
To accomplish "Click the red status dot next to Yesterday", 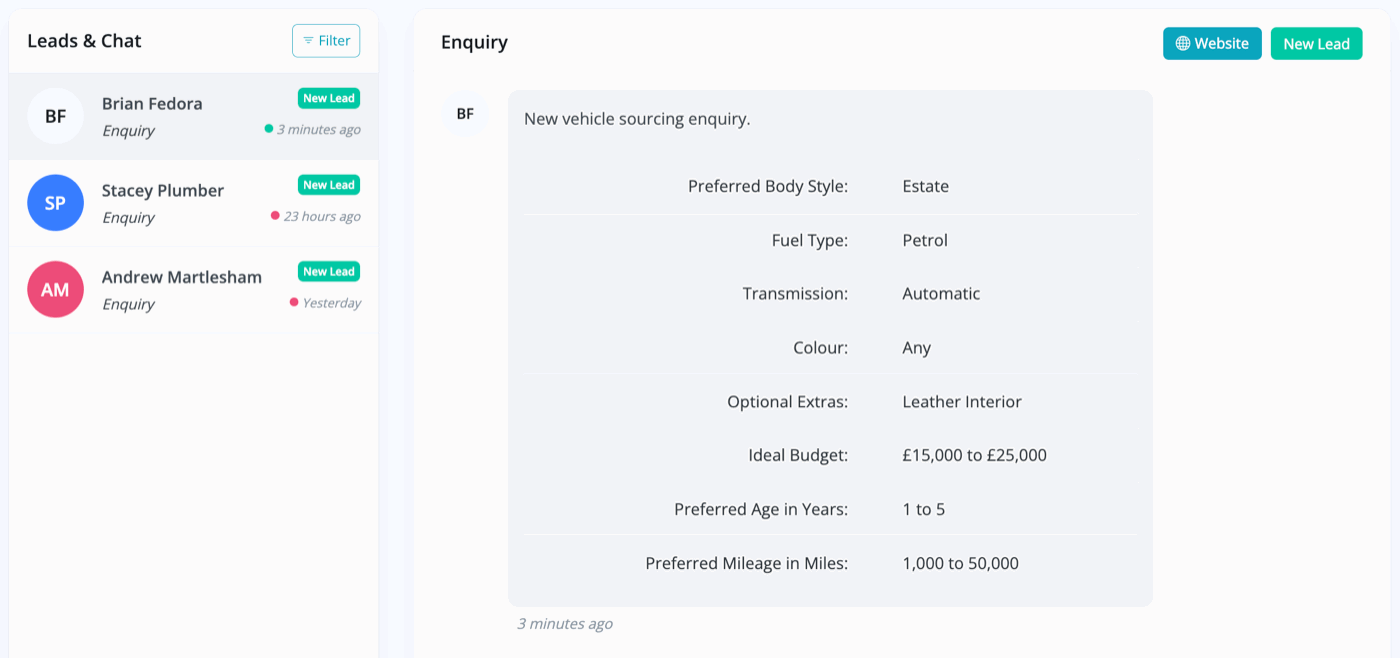I will pyautogui.click(x=294, y=302).
